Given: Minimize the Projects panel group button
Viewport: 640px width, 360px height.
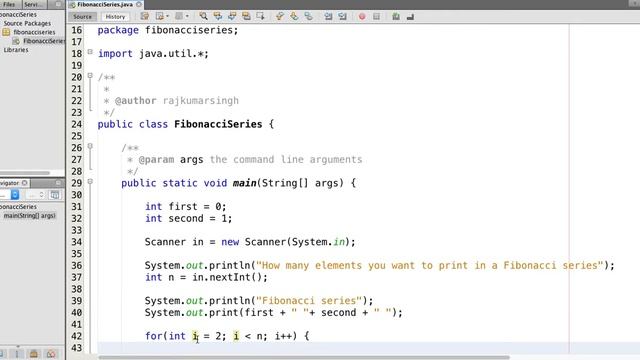Looking at the screenshot, I should click(x=58, y=4).
